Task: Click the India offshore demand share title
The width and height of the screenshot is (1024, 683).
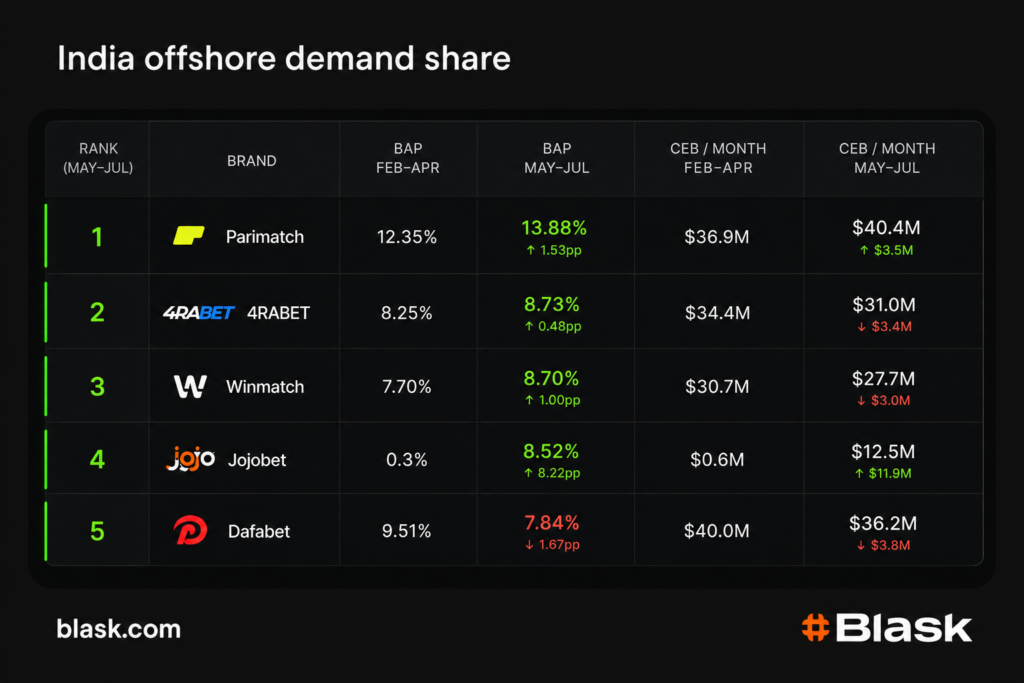Action: [283, 58]
